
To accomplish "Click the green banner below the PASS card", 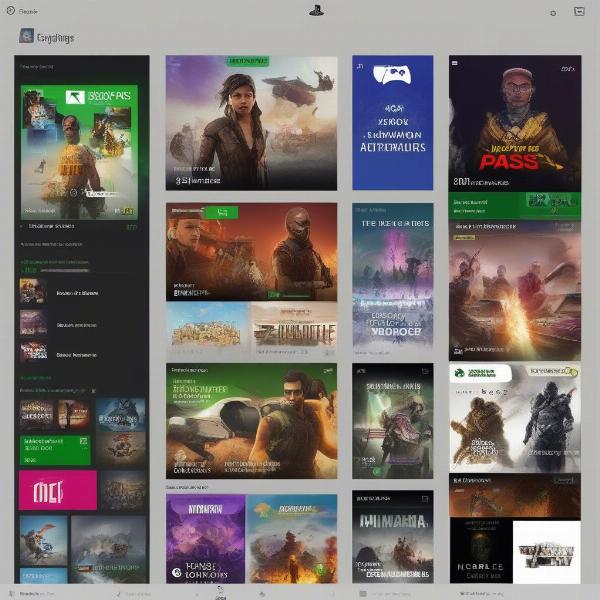I will click(x=515, y=206).
